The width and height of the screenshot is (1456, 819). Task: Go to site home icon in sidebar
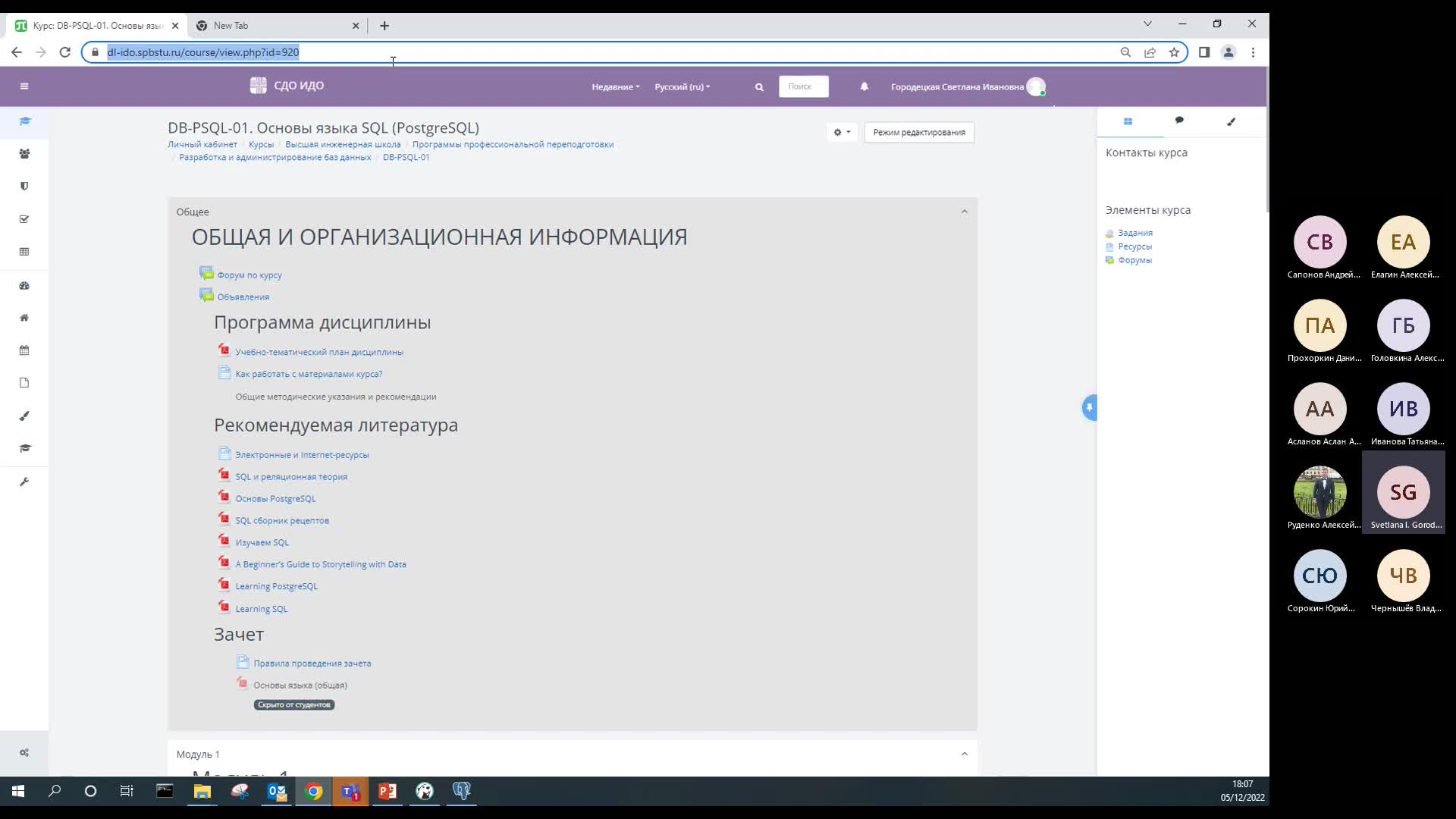[x=24, y=318]
